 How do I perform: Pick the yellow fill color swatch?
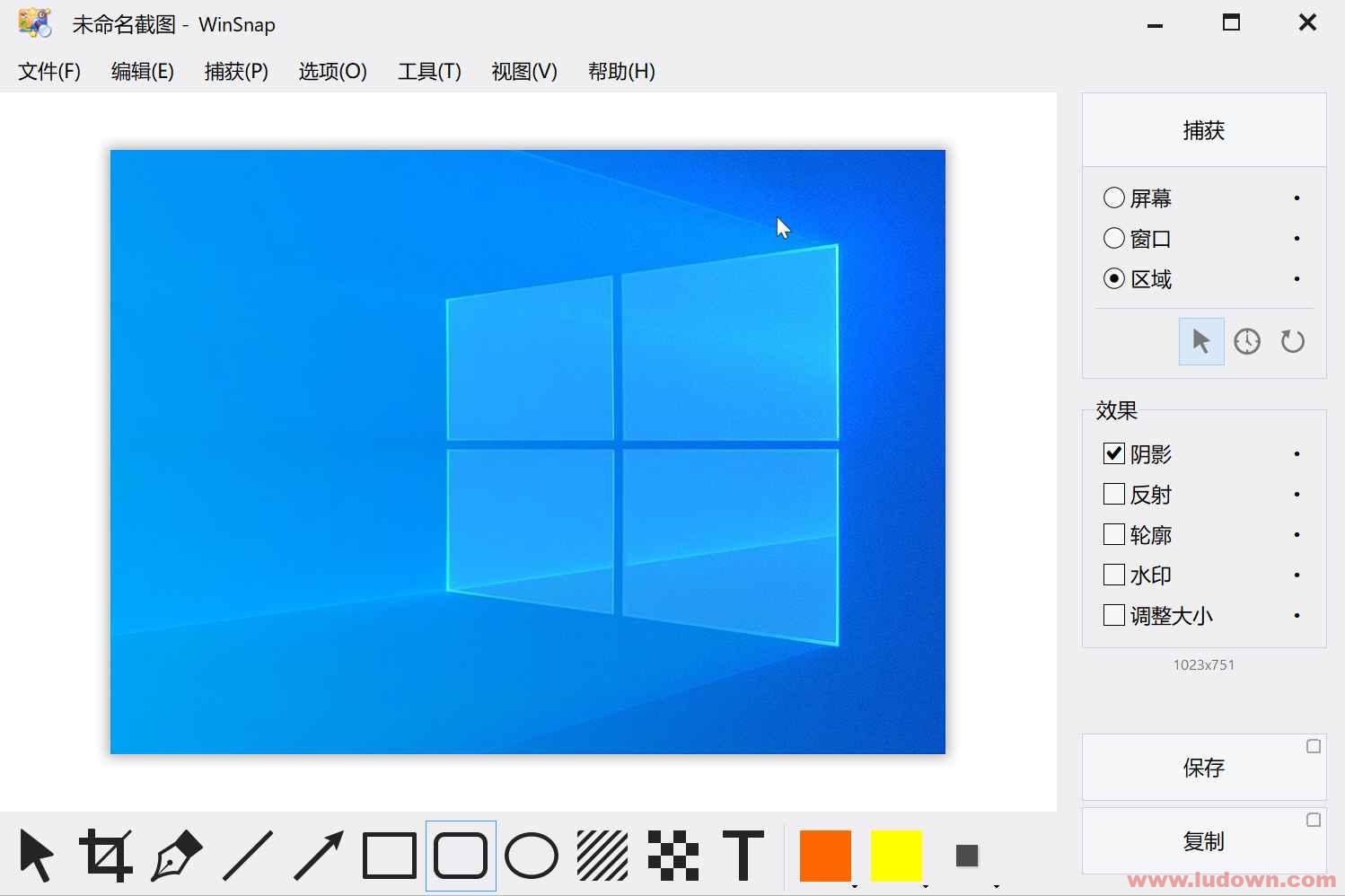(x=896, y=856)
